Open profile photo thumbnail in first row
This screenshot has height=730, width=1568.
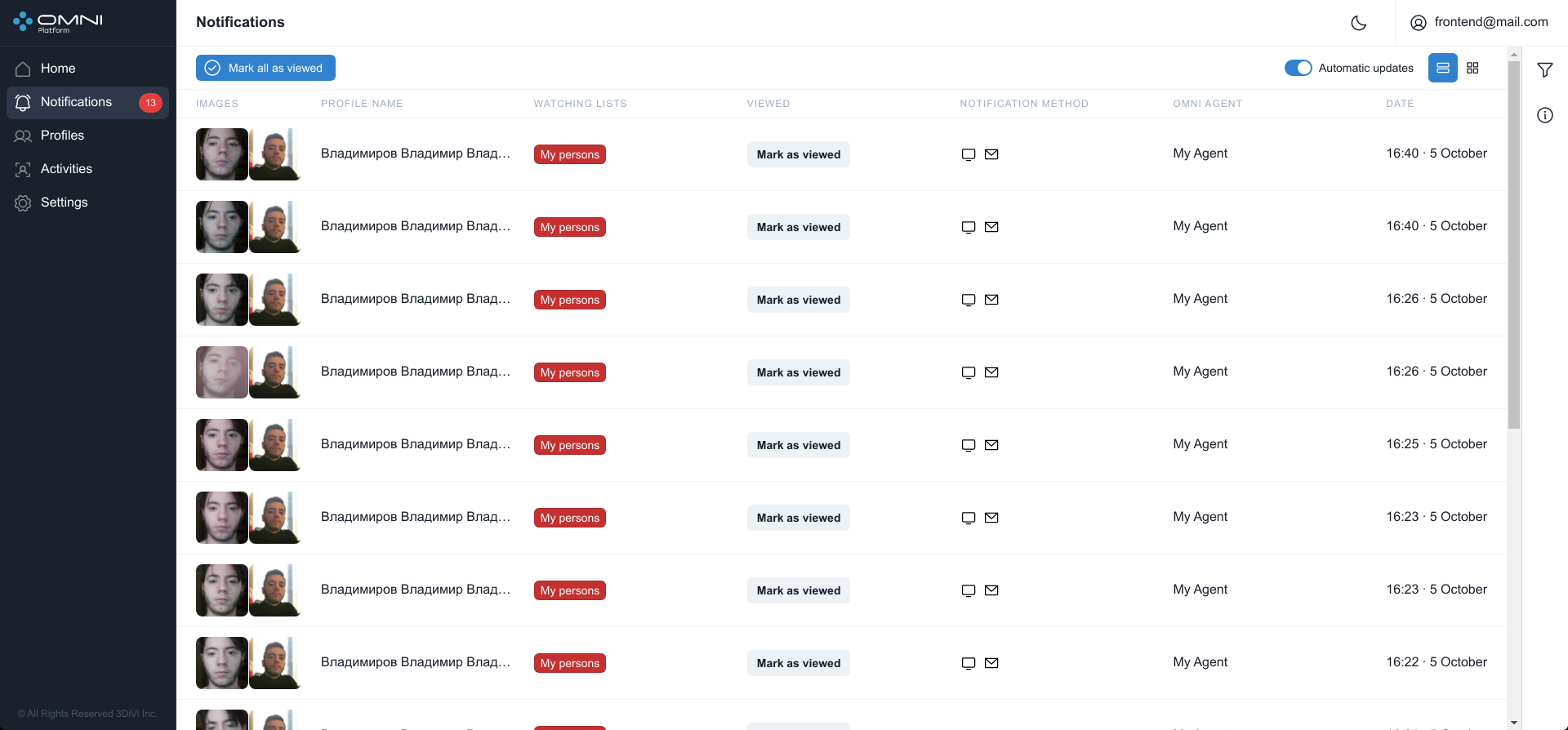(x=275, y=154)
